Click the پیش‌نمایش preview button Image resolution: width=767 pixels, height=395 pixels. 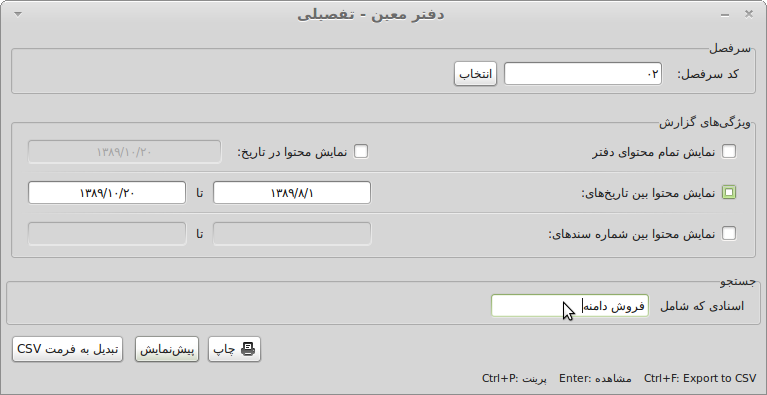167,350
